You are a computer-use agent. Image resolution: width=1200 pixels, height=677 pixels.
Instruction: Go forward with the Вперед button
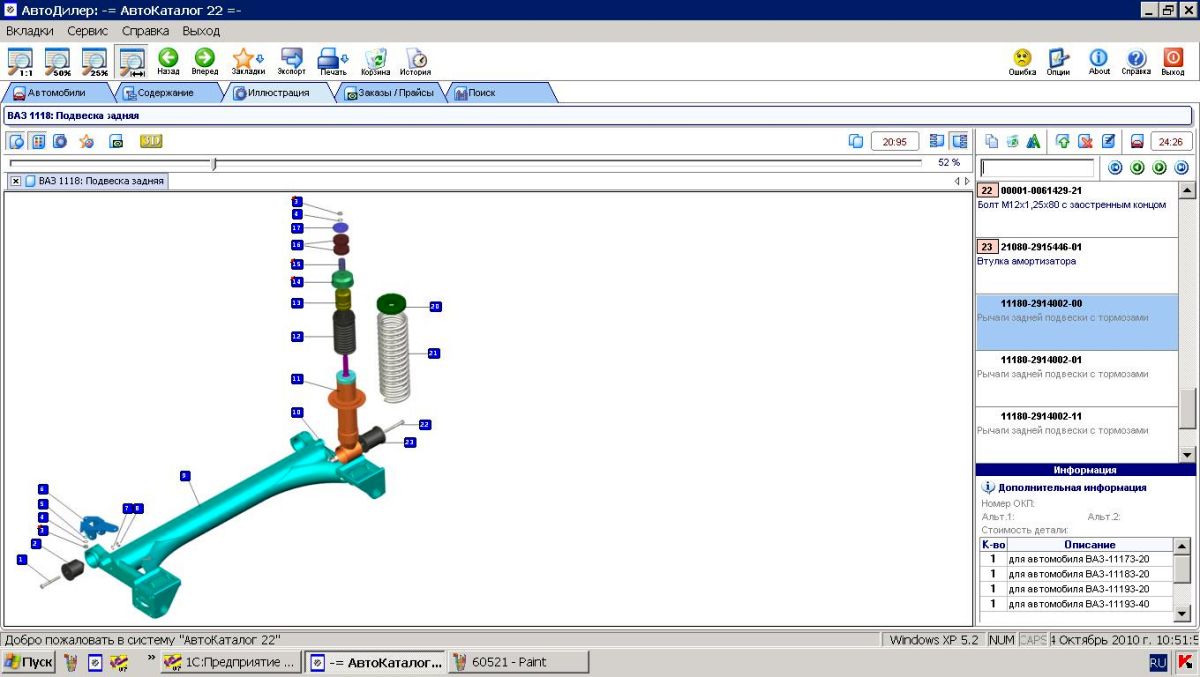pyautogui.click(x=205, y=61)
